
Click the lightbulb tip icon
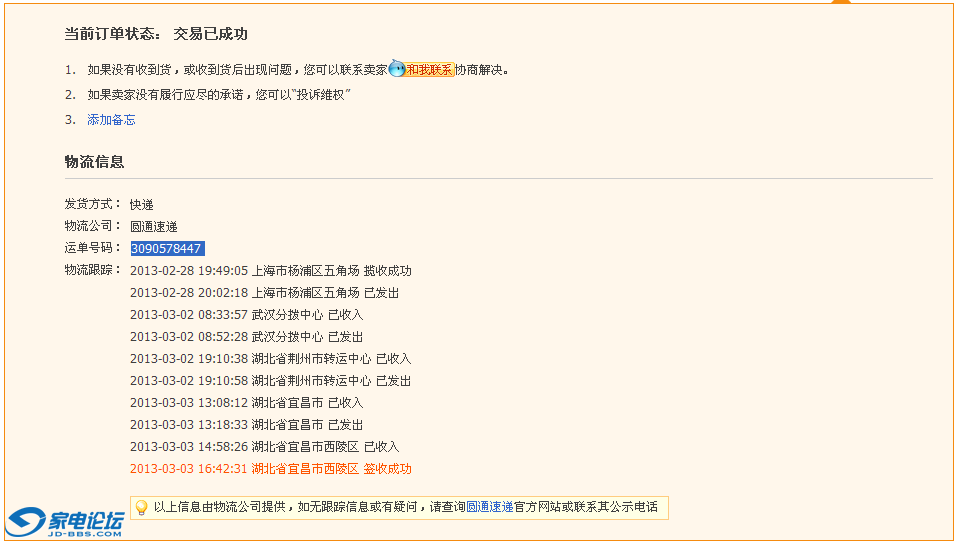coord(141,508)
